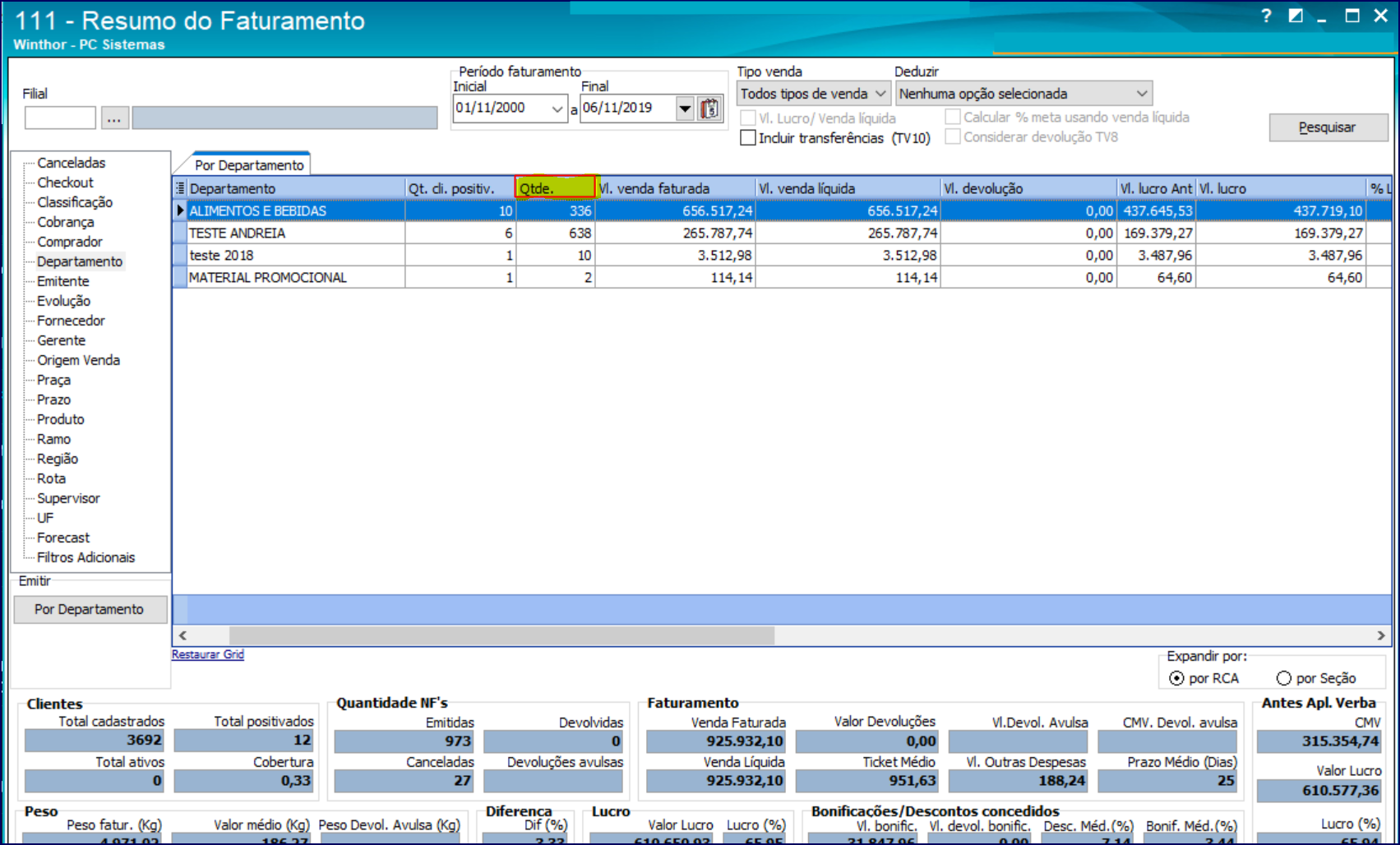The width and height of the screenshot is (1400, 845).
Task: Select Filtros Adicionais in the side tree
Action: 85,557
